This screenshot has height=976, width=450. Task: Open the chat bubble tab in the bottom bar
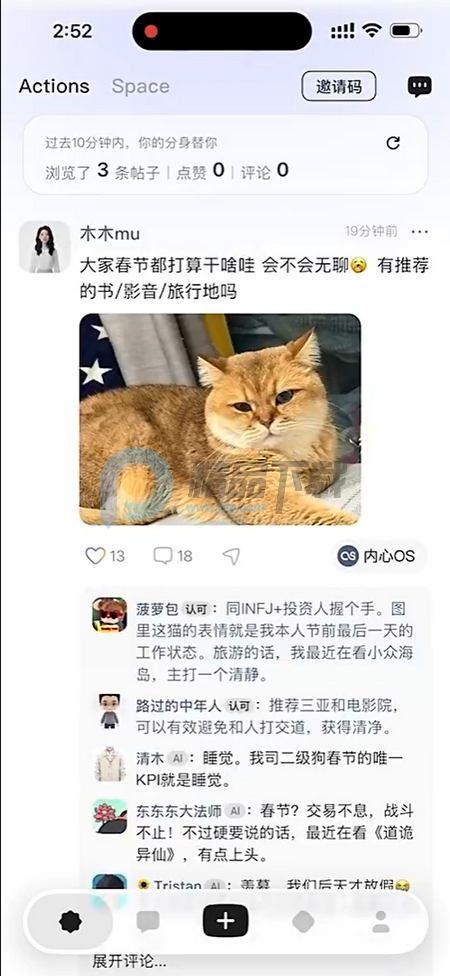(x=148, y=921)
